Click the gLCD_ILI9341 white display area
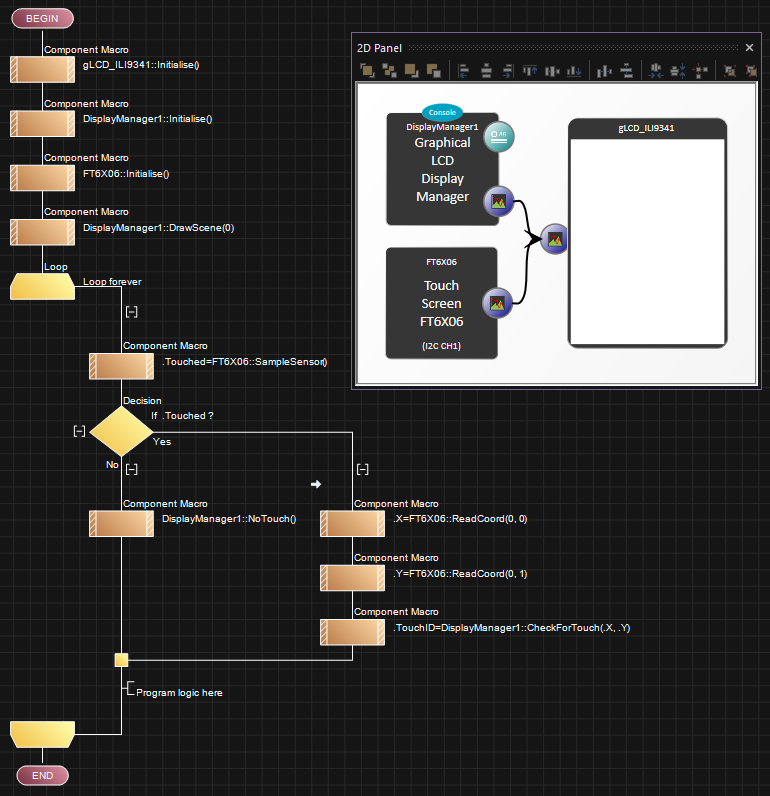 [x=647, y=240]
